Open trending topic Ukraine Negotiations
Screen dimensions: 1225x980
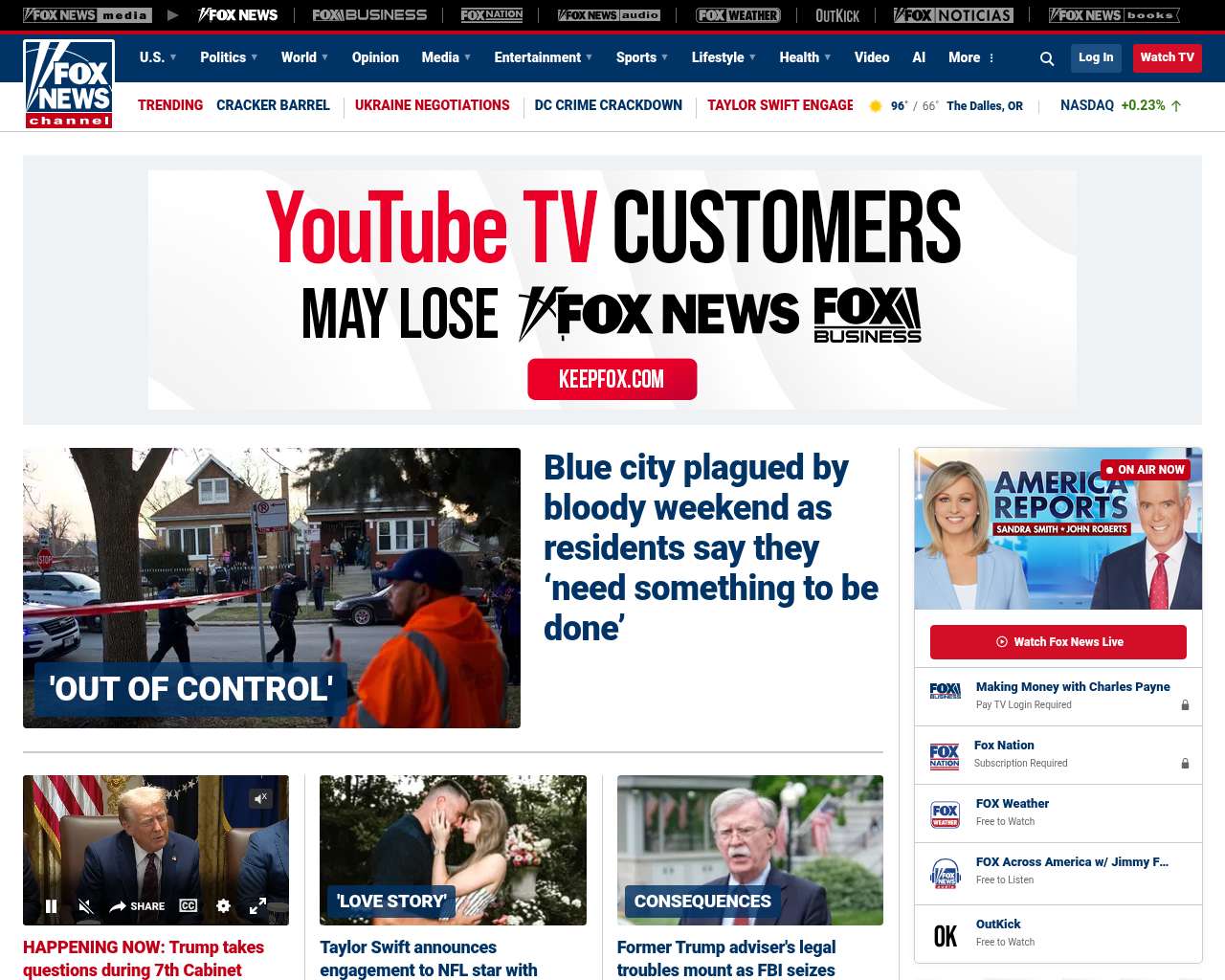click(433, 105)
